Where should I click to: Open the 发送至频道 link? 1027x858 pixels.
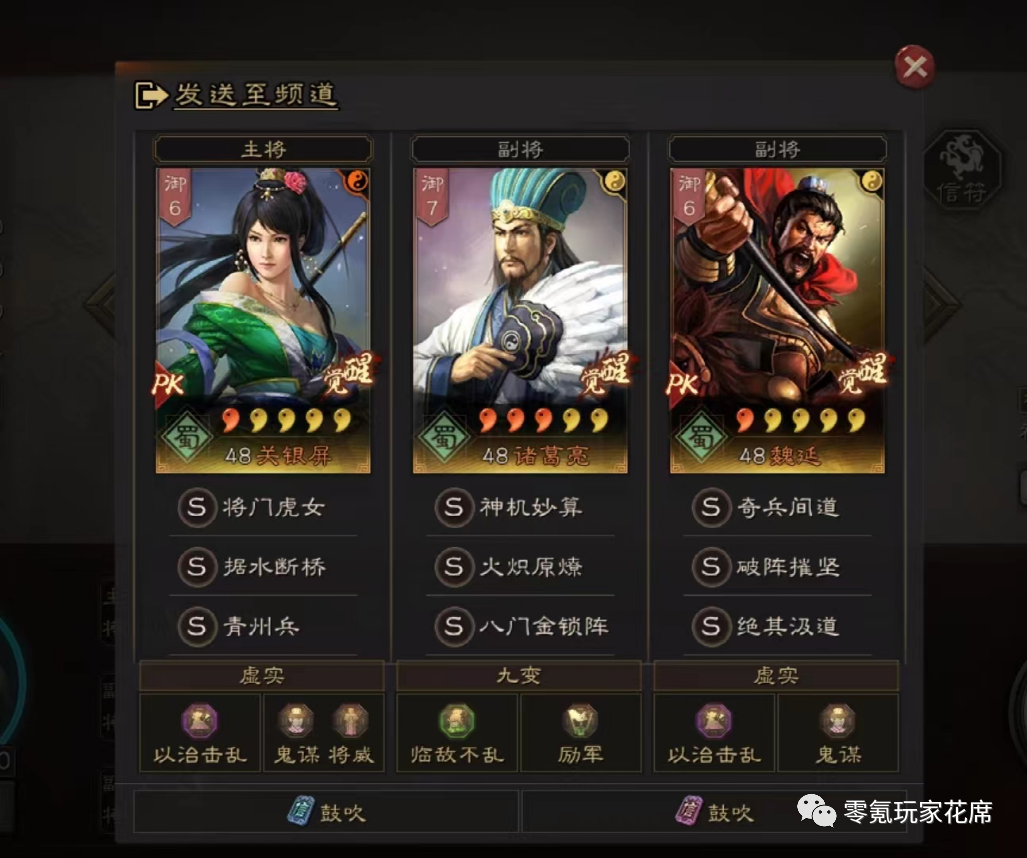(255, 95)
